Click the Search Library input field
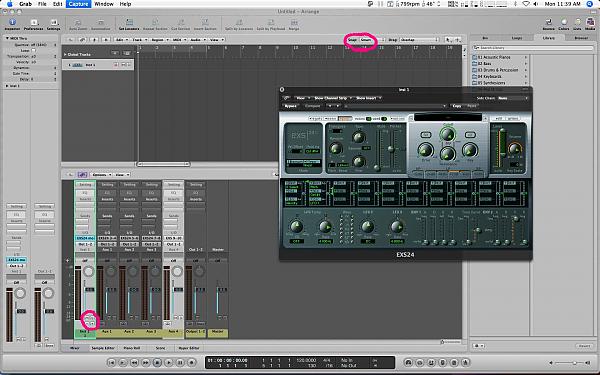The image size is (600, 375). point(533,48)
